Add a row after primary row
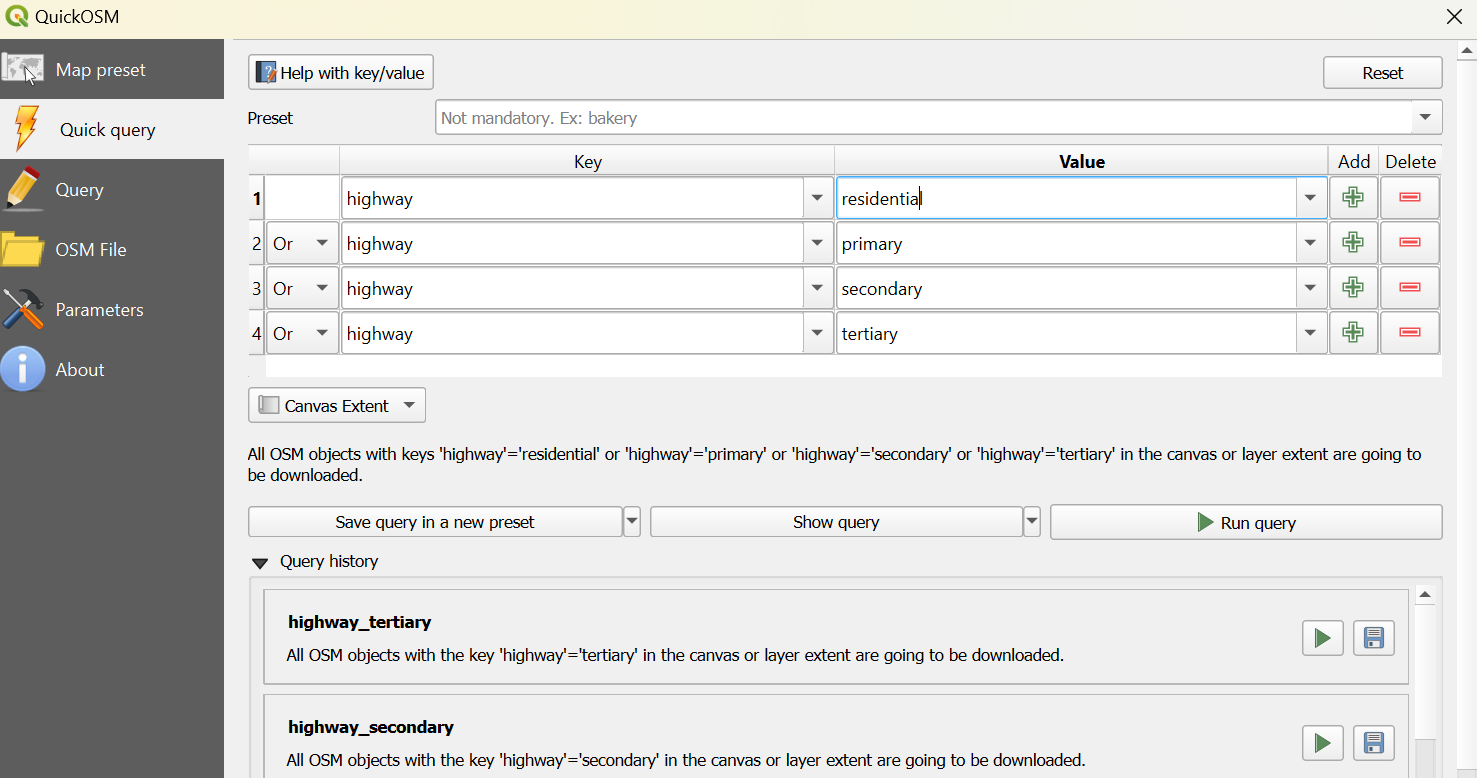The image size is (1477, 778). 1353,243
